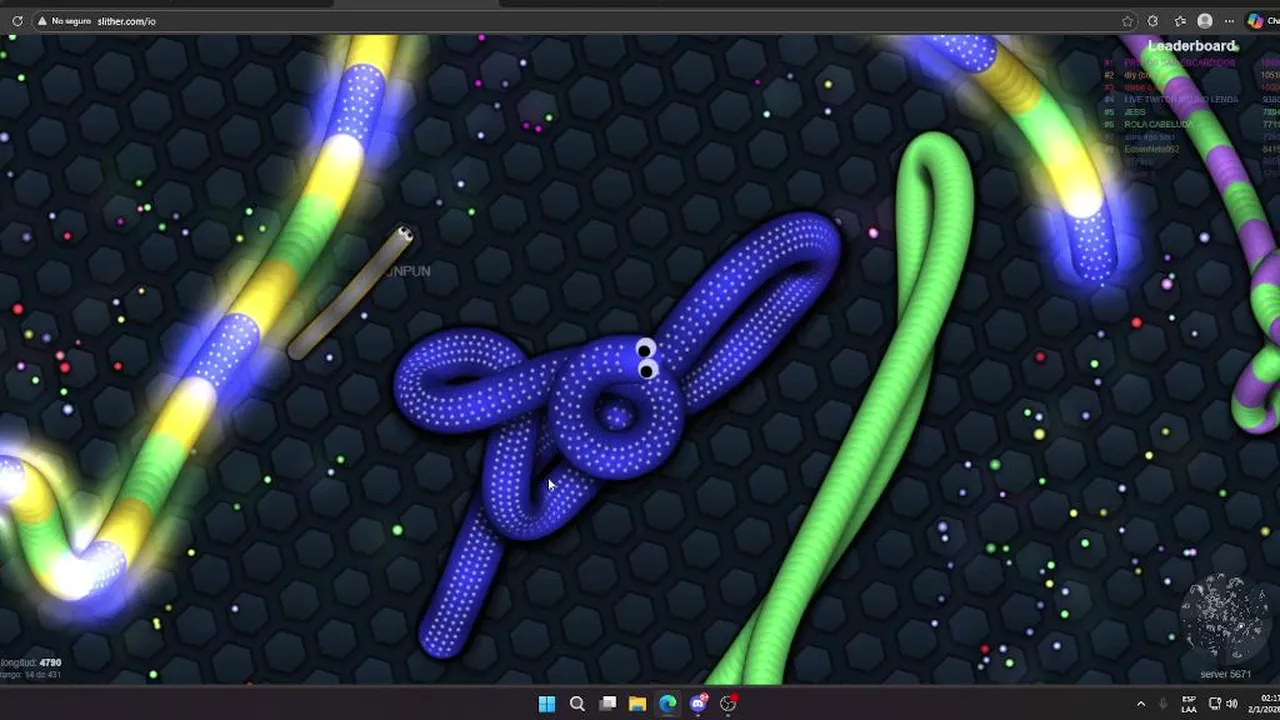Click the 'server 5671' label
This screenshot has height=720, width=1280.
[x=1225, y=674]
